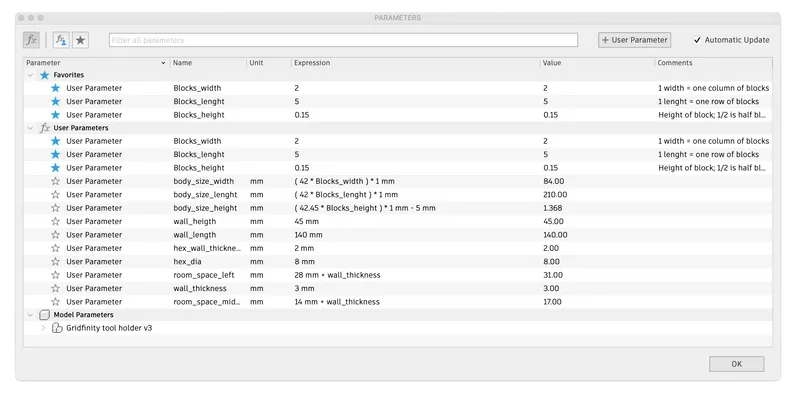Show favorites with the star toolbar icon
The width and height of the screenshot is (800, 397).
pyautogui.click(x=80, y=40)
